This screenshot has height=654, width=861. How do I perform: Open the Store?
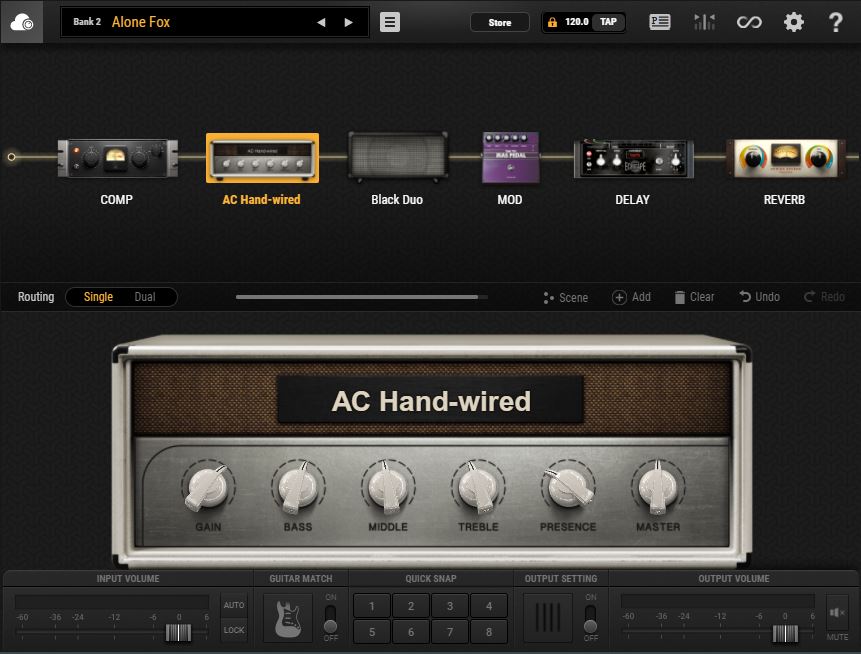click(x=500, y=21)
